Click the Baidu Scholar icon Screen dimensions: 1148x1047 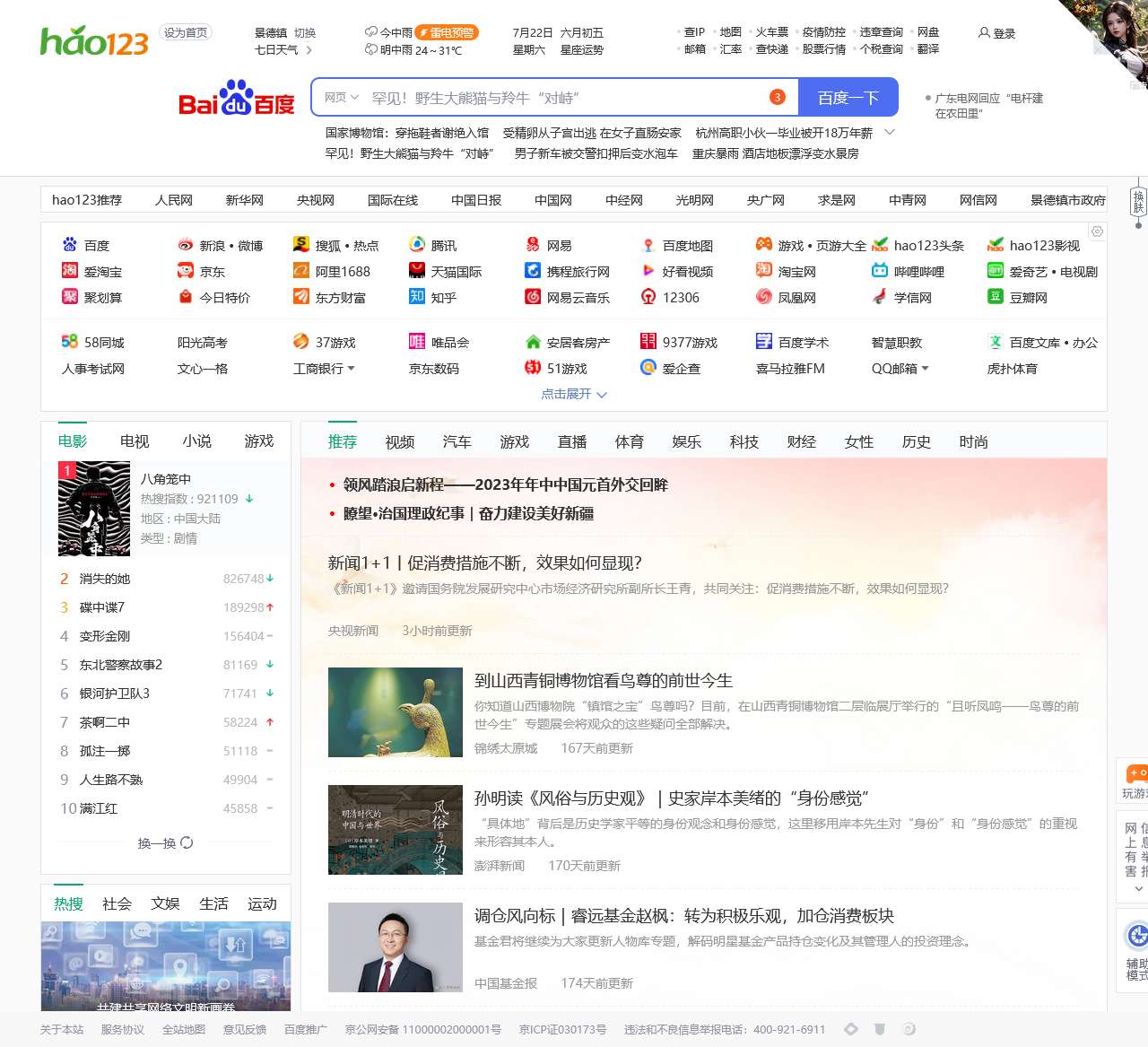pyautogui.click(x=764, y=342)
